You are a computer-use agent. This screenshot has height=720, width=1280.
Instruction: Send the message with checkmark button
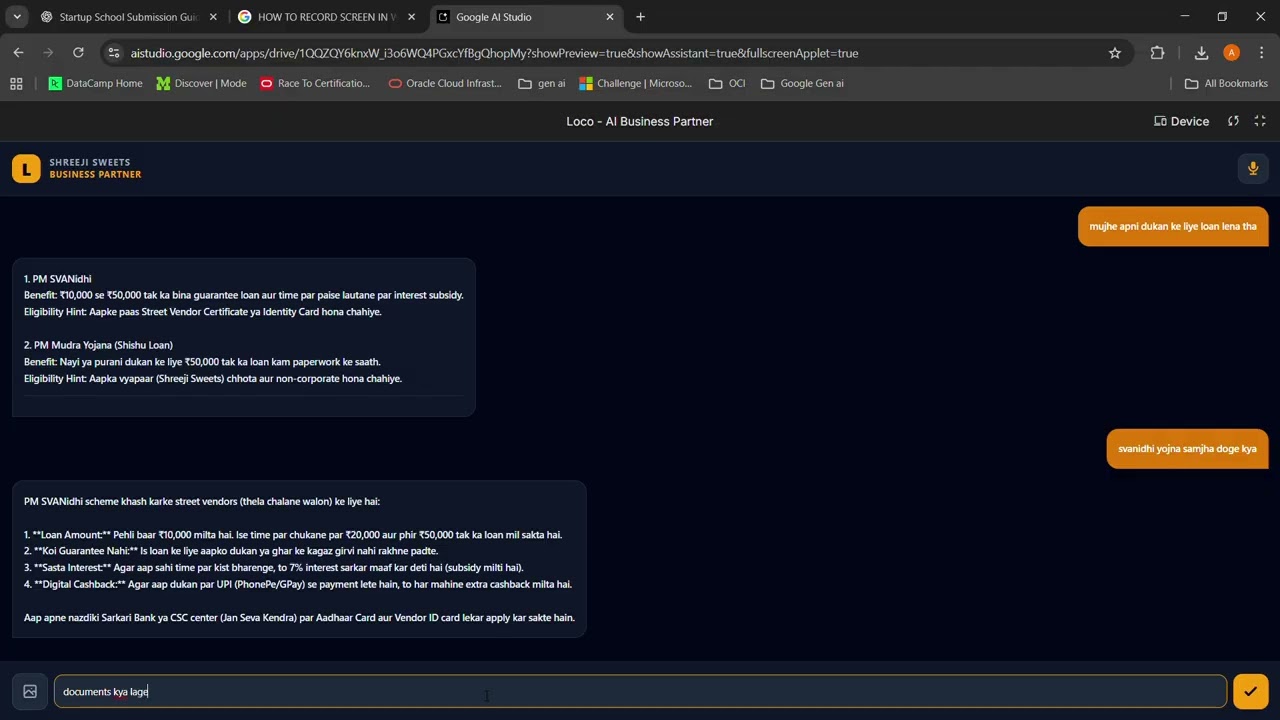click(1251, 691)
